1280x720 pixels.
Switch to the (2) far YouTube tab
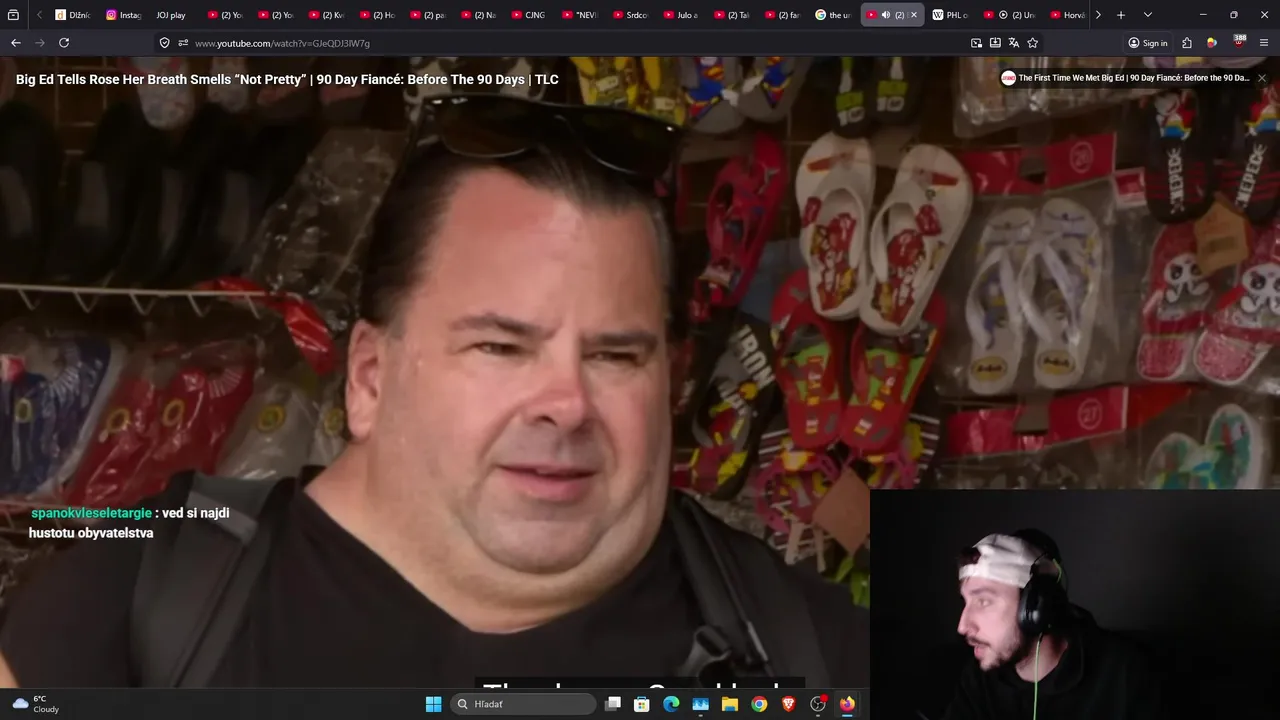(x=783, y=15)
